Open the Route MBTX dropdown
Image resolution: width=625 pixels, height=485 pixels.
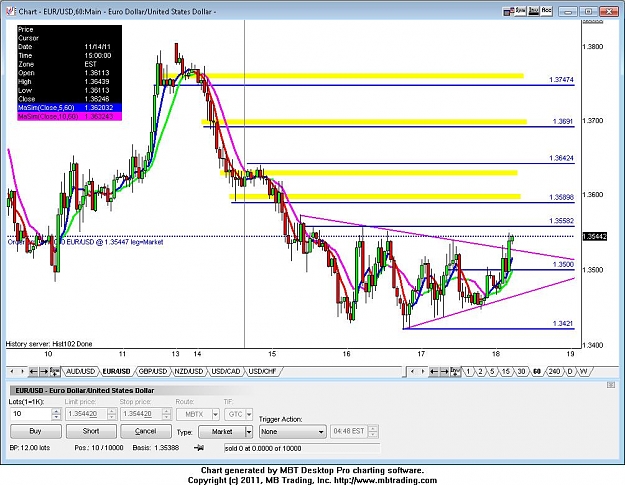[198, 414]
